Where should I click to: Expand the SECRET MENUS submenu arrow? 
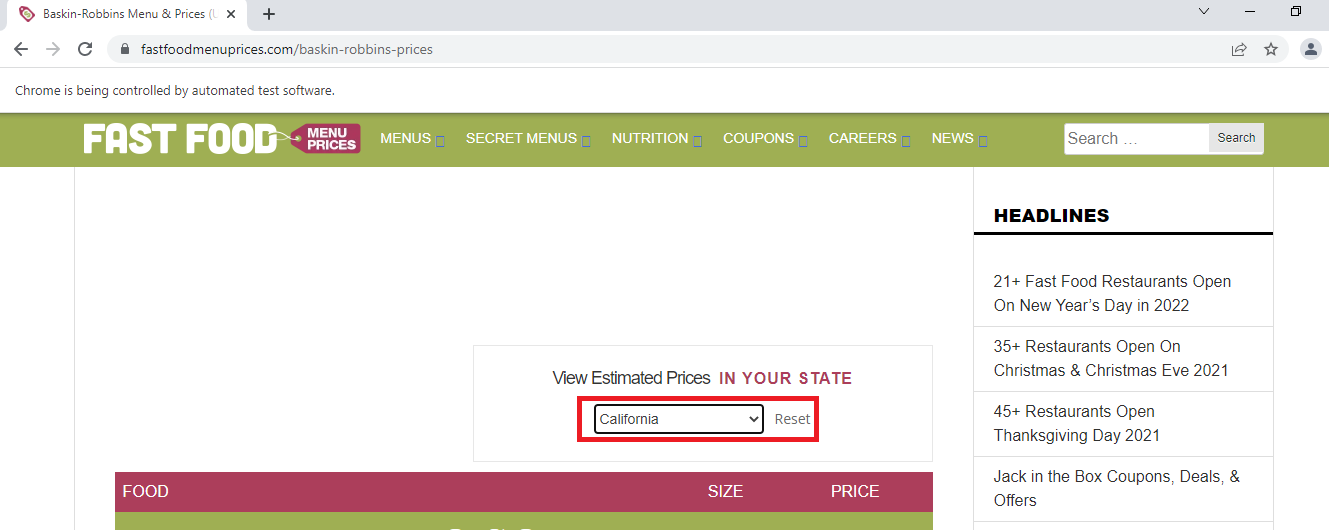[x=586, y=141]
